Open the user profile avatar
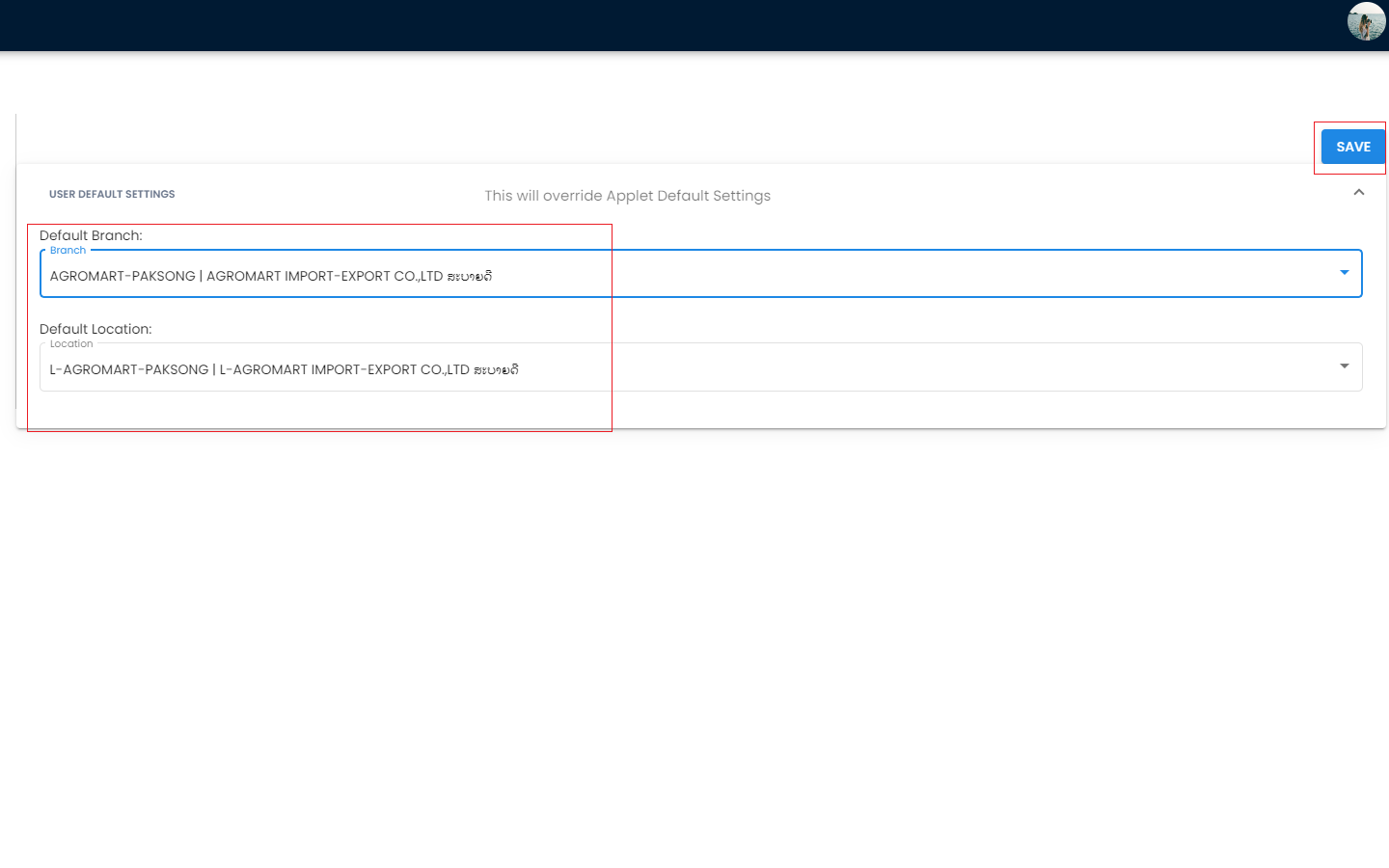 point(1366,21)
